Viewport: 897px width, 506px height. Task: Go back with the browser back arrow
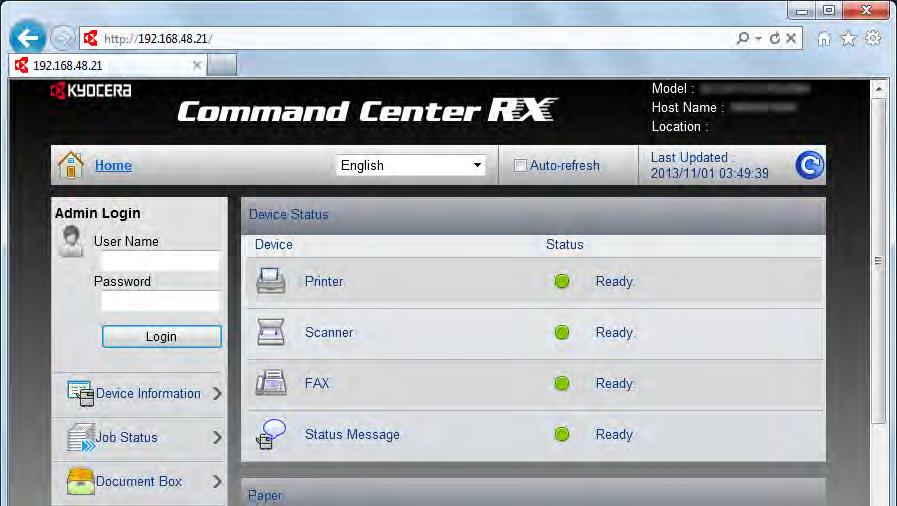(27, 38)
